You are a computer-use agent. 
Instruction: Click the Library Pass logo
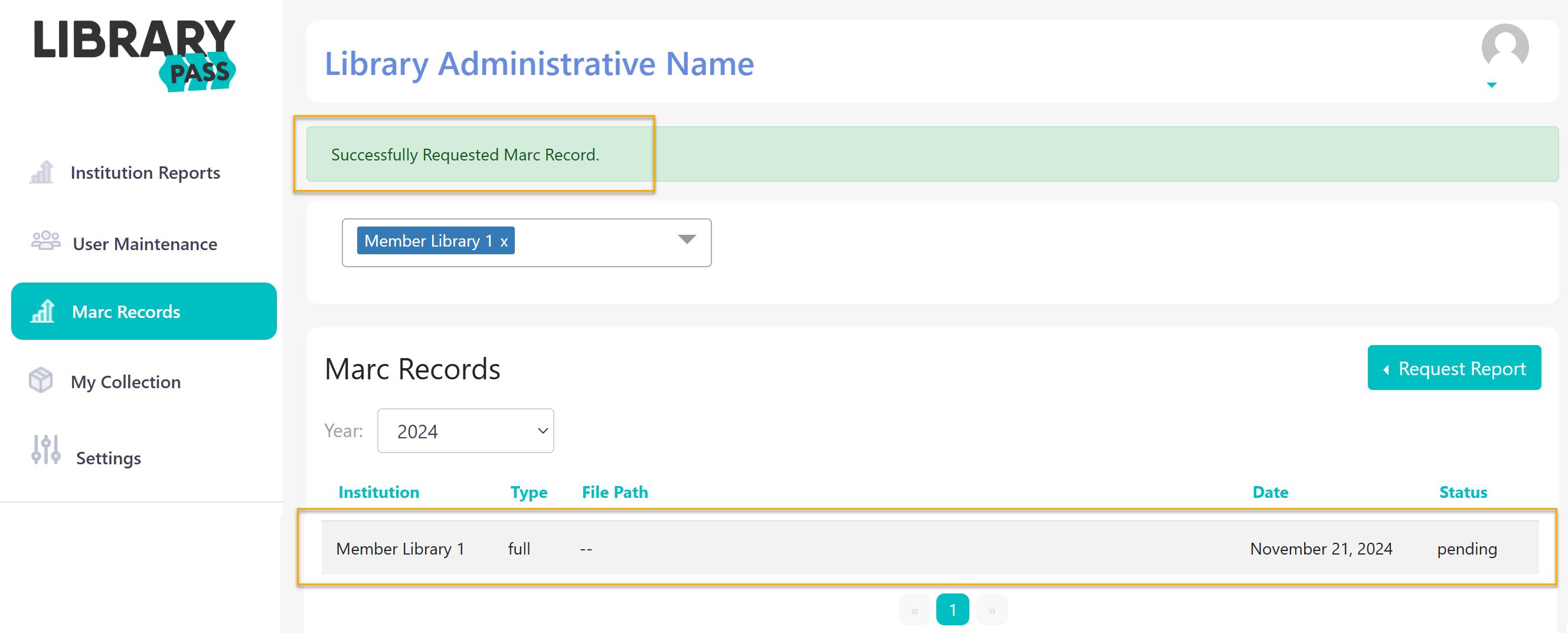tap(135, 55)
